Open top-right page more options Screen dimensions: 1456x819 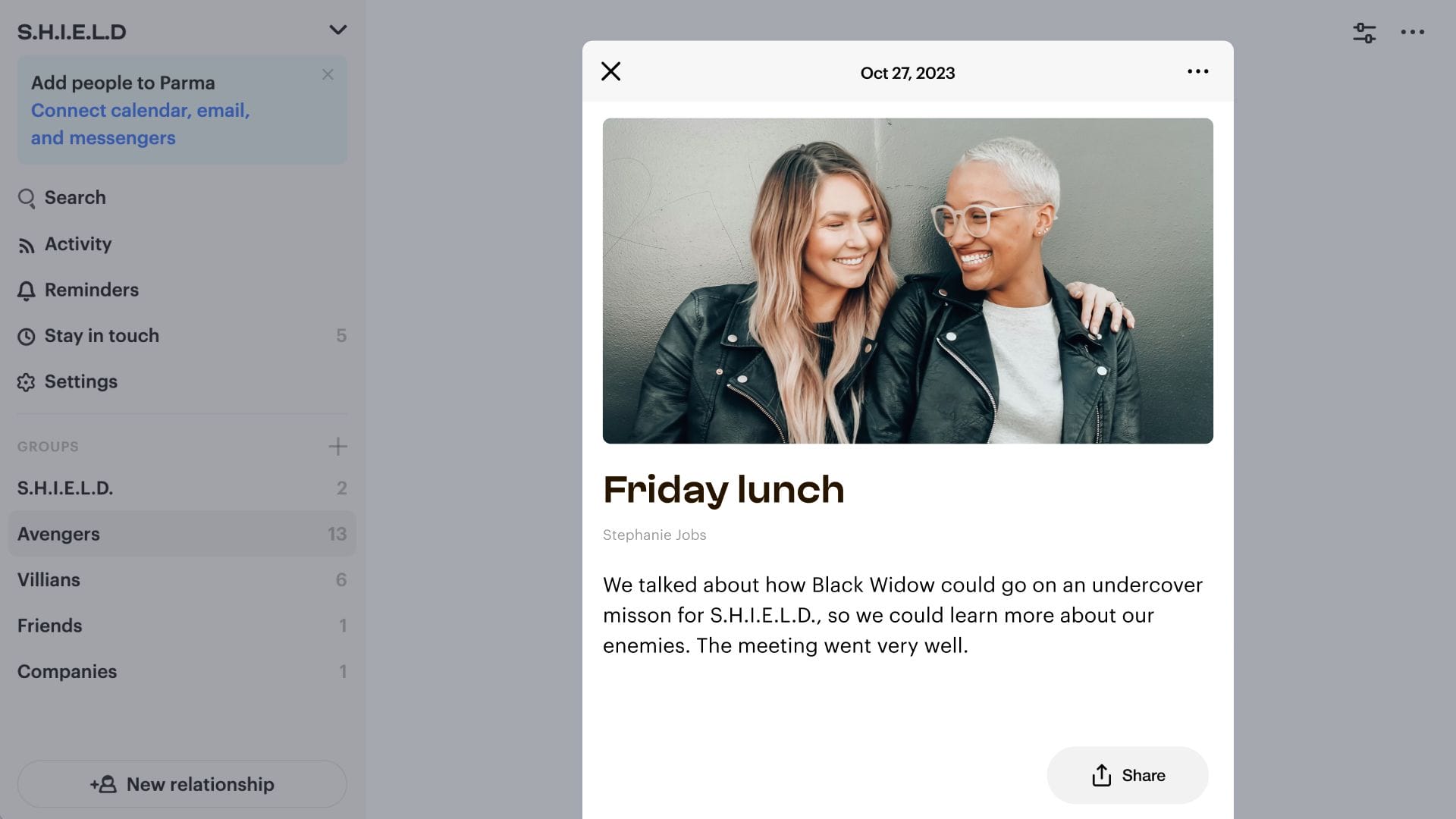[1412, 32]
